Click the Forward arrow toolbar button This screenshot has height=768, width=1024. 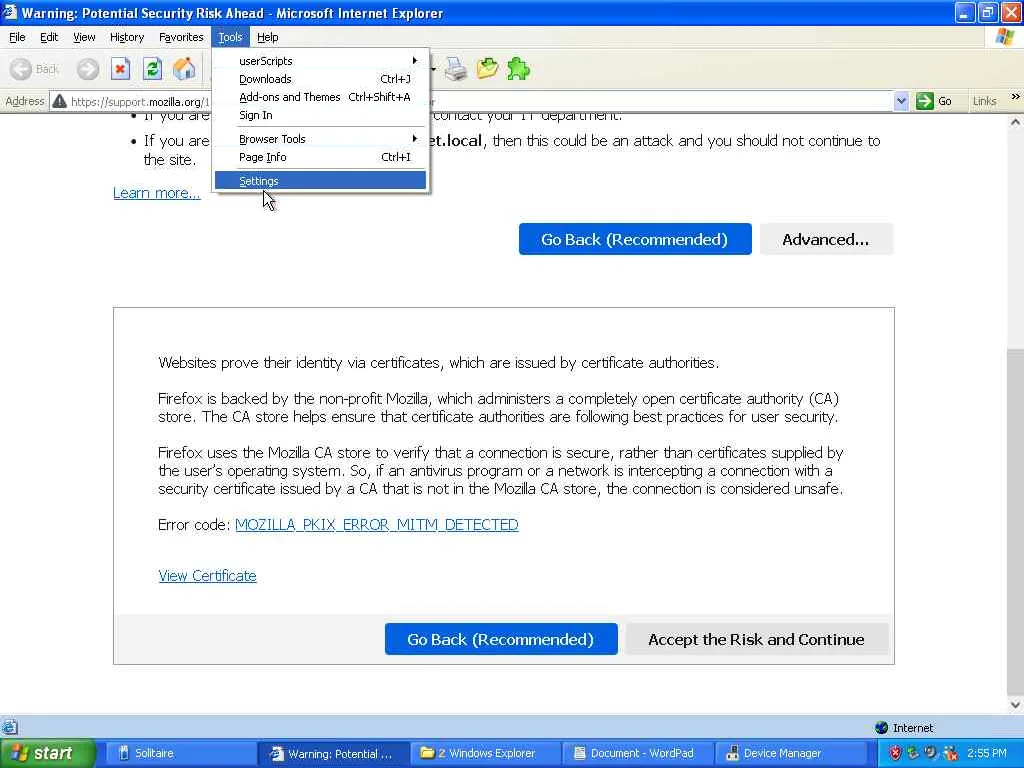pos(88,69)
